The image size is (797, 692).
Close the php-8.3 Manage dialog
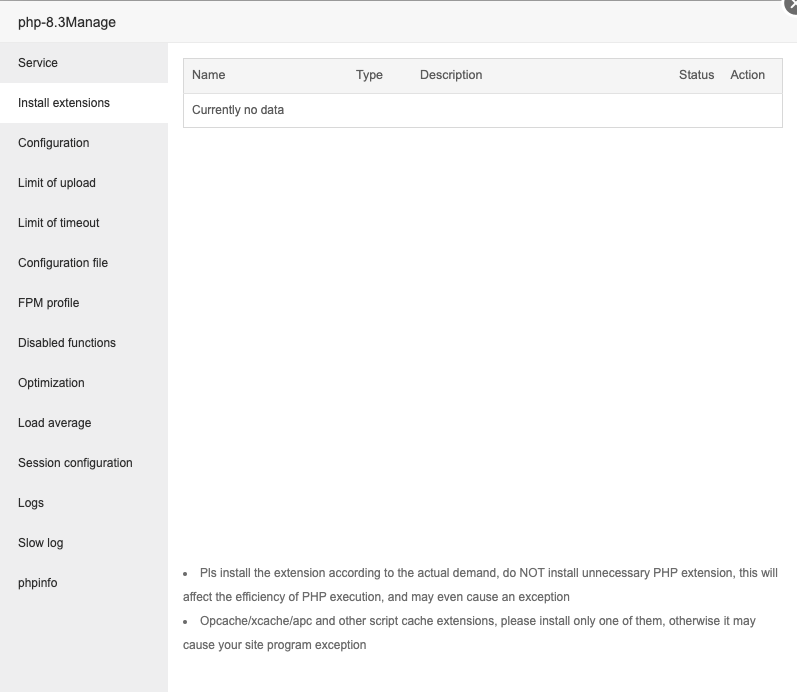click(791, 6)
